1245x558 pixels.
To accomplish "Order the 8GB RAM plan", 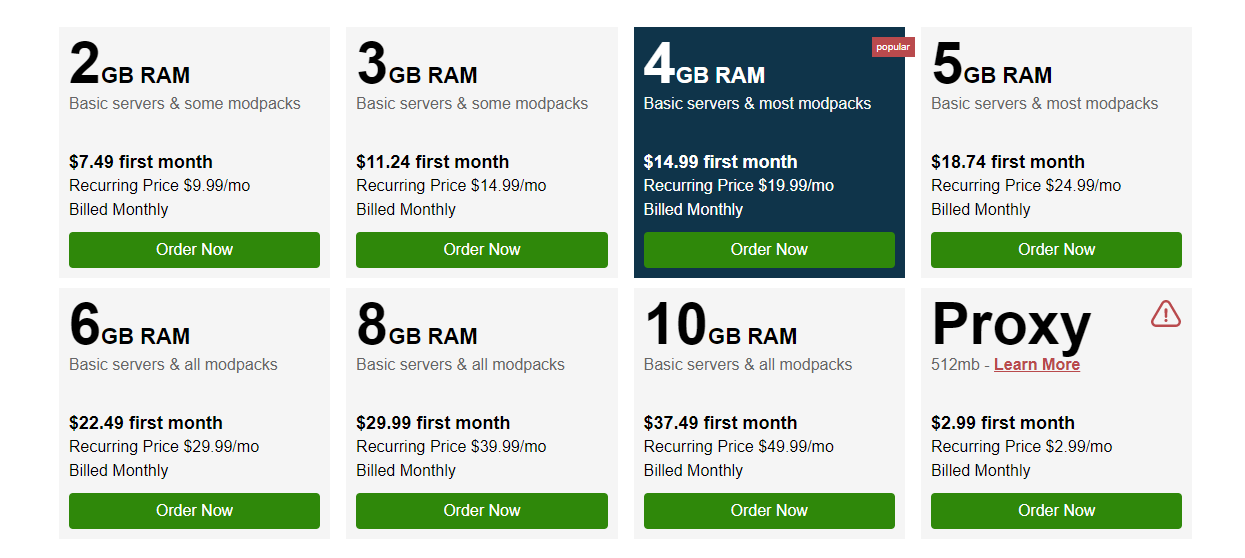I will [482, 511].
